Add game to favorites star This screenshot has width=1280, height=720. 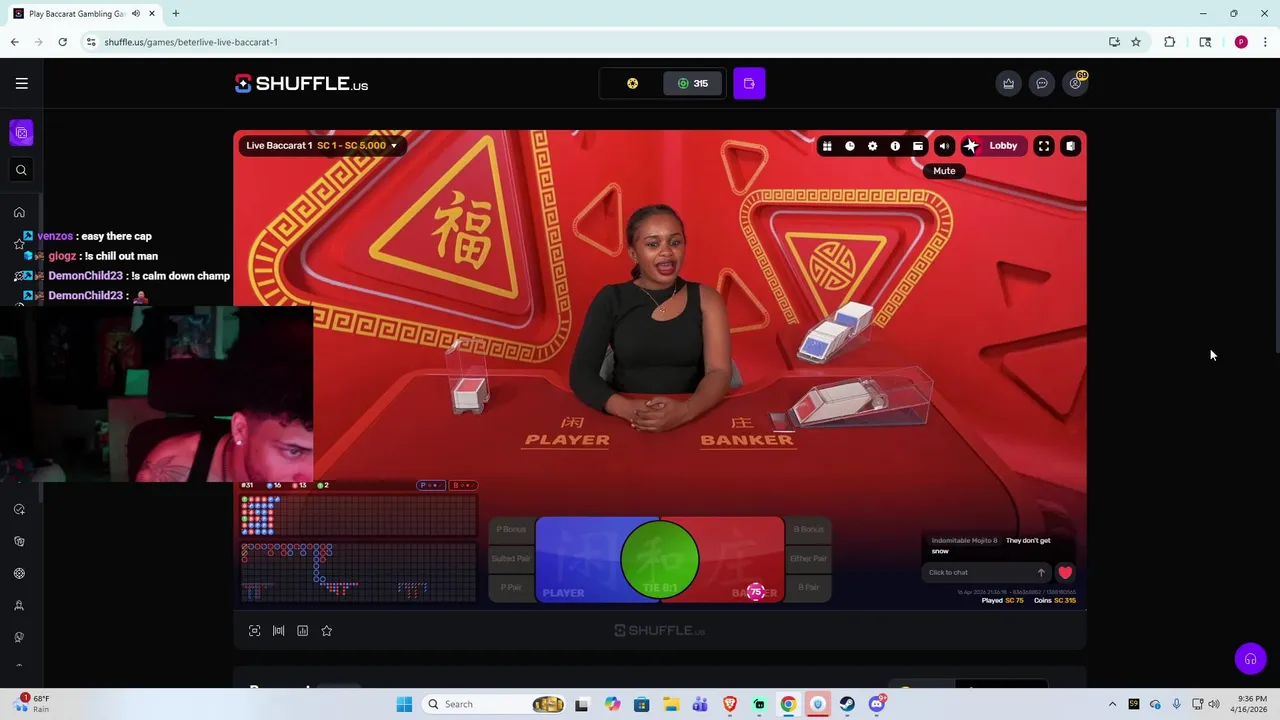pos(326,631)
